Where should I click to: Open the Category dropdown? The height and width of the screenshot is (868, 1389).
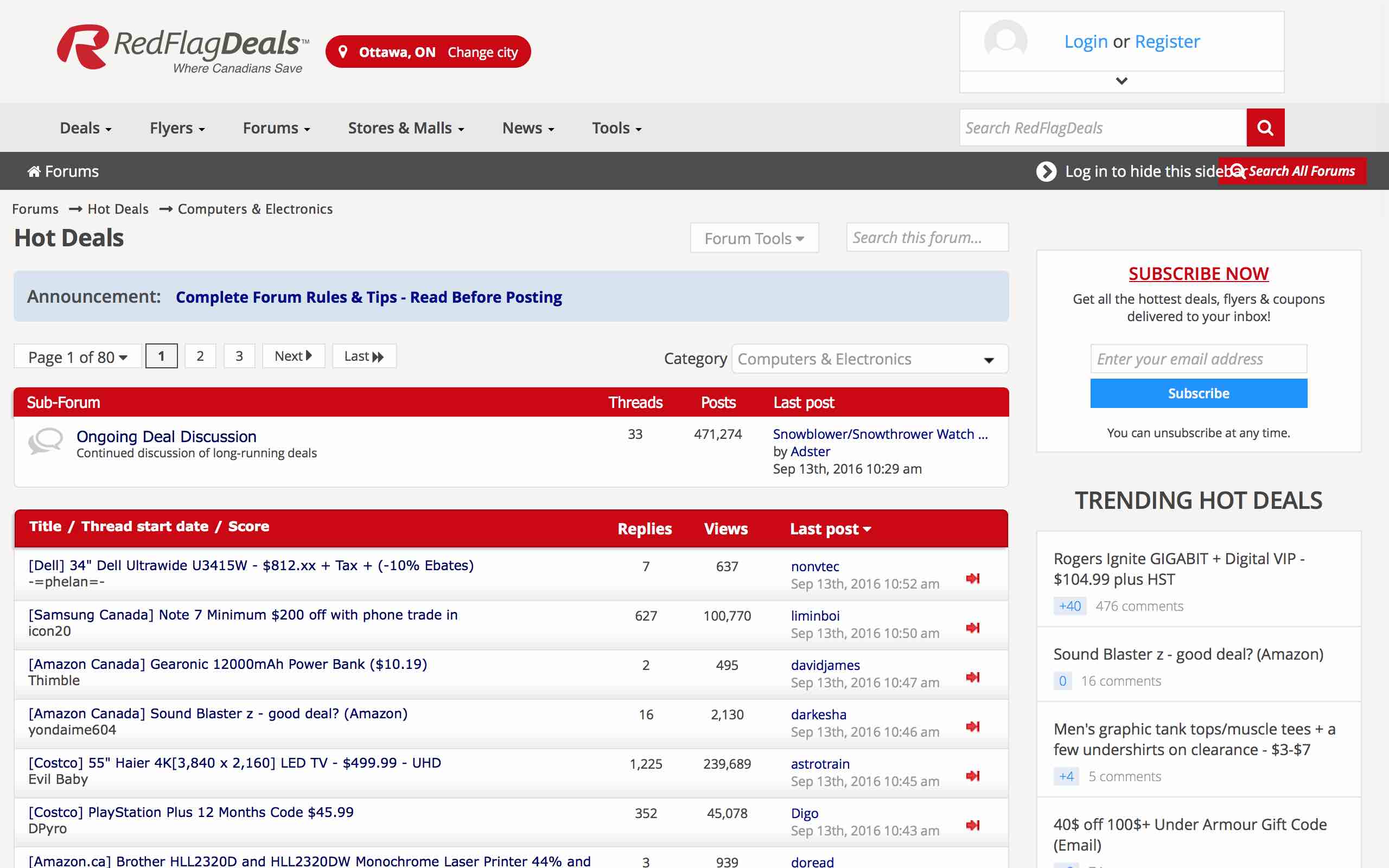(870, 359)
